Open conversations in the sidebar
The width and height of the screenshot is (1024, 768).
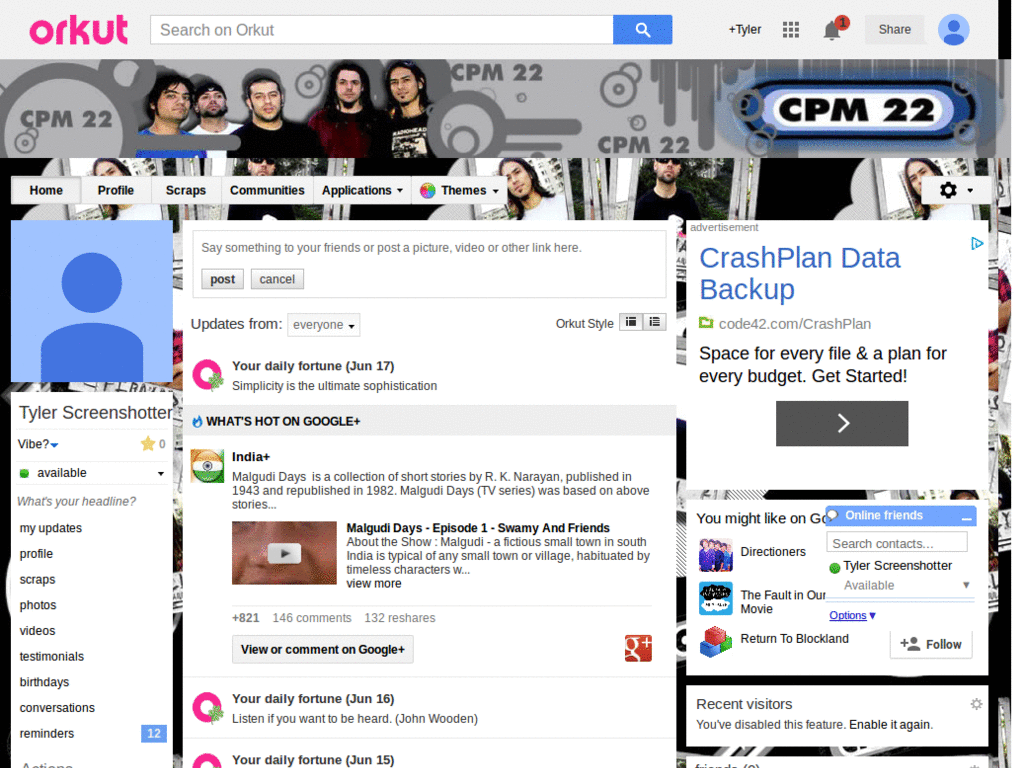pyautogui.click(x=57, y=708)
